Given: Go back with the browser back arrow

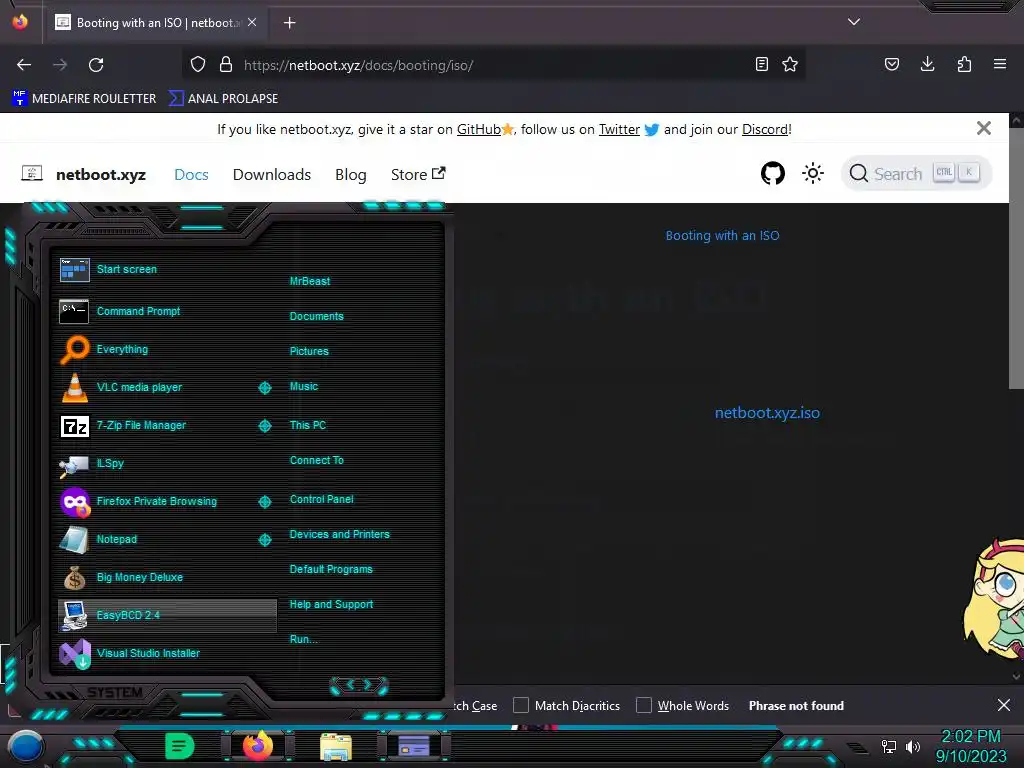Looking at the screenshot, I should pos(24,65).
